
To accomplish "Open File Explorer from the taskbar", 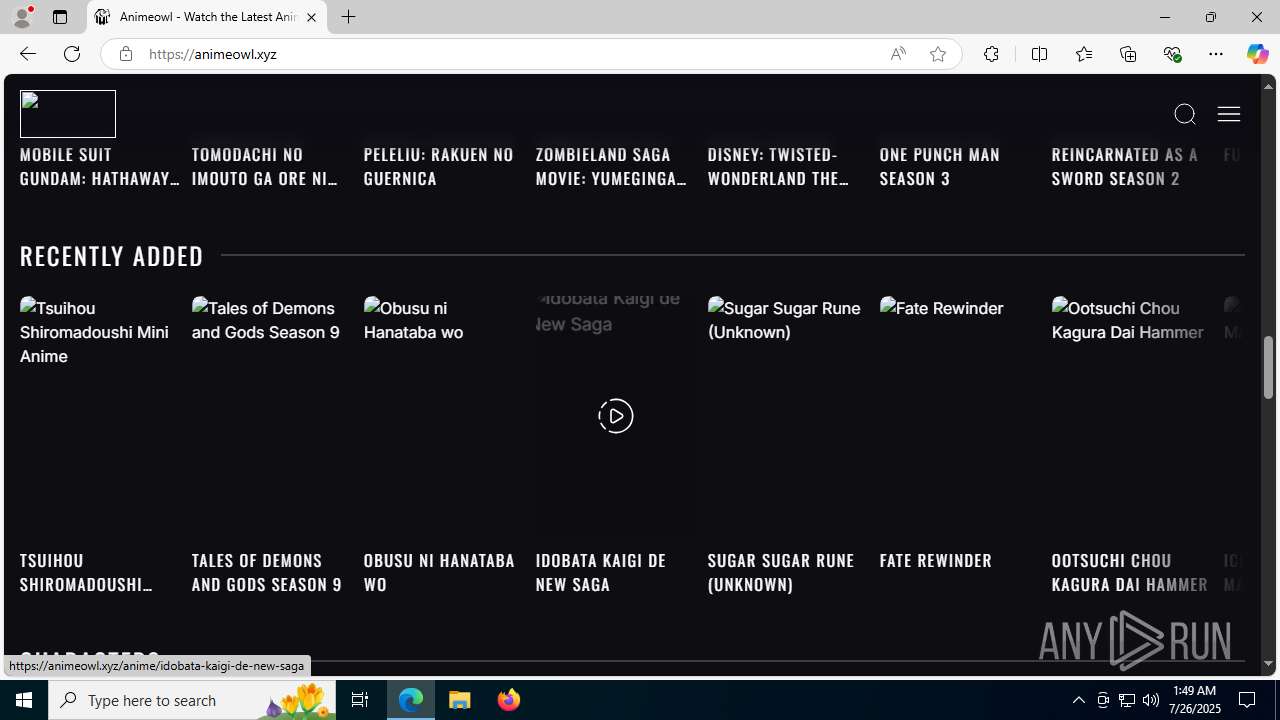I will [x=460, y=700].
